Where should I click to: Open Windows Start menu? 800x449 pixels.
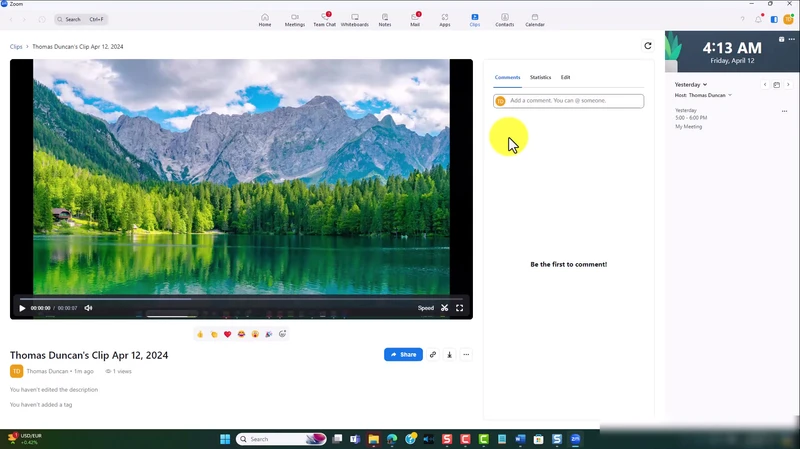(x=225, y=439)
